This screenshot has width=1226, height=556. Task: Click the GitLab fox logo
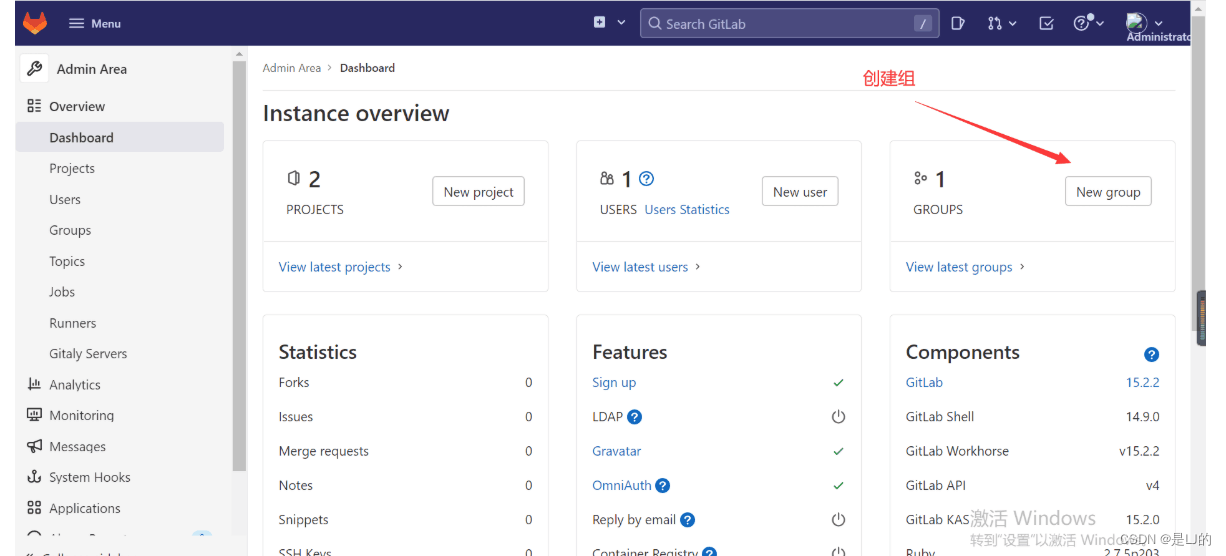pyautogui.click(x=35, y=22)
